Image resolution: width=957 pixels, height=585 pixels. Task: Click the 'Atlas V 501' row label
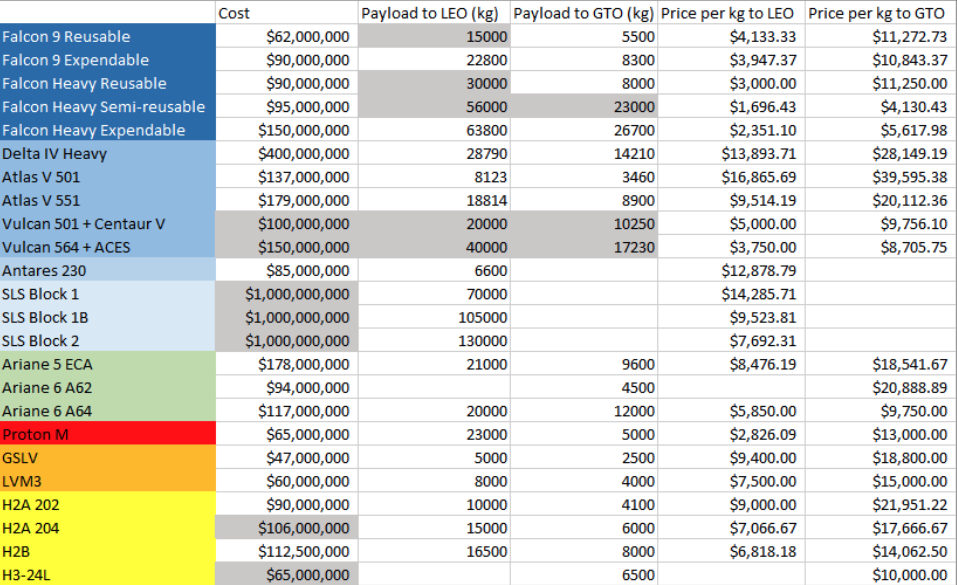[x=108, y=177]
